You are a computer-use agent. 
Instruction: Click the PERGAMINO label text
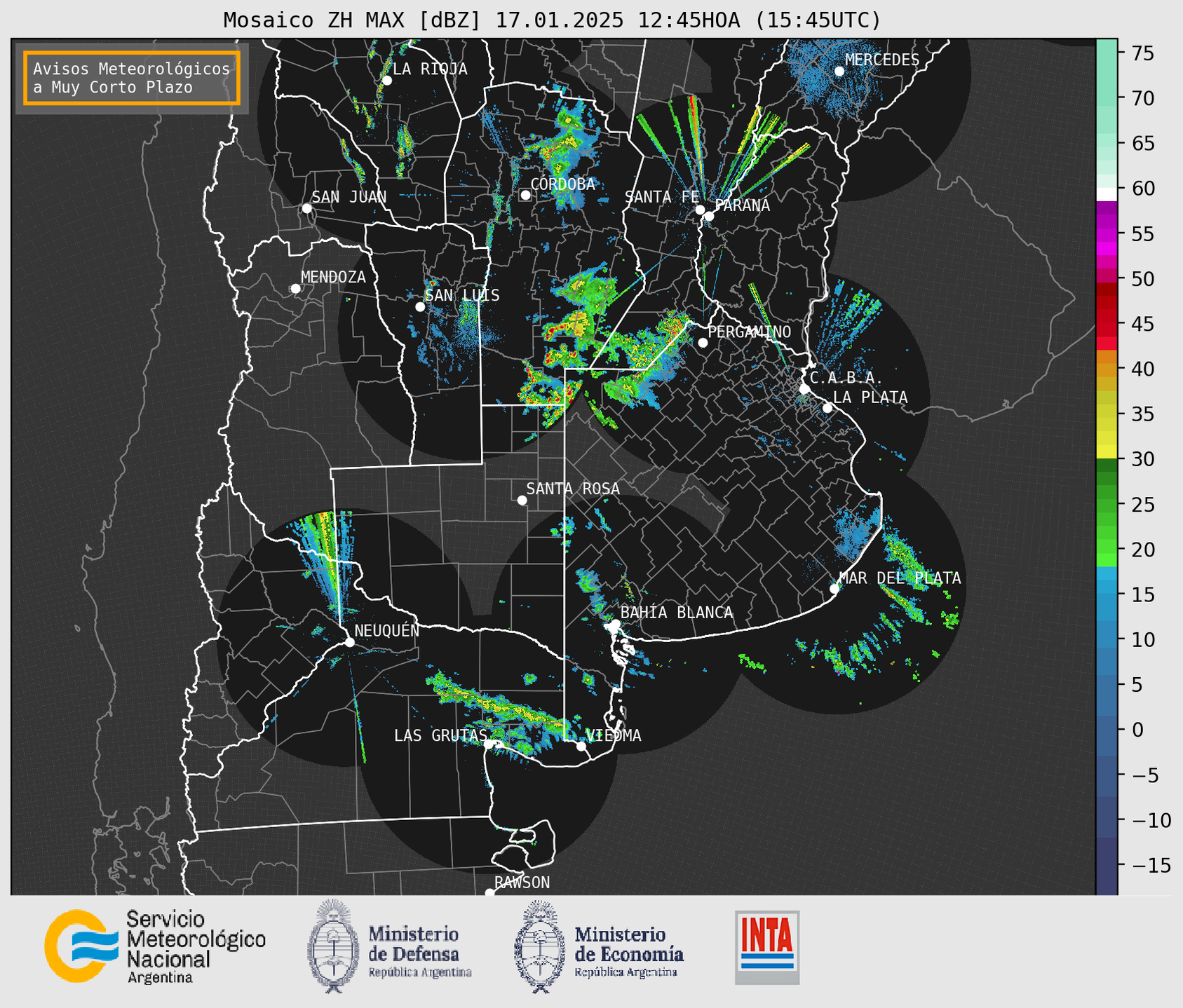pyautogui.click(x=750, y=332)
